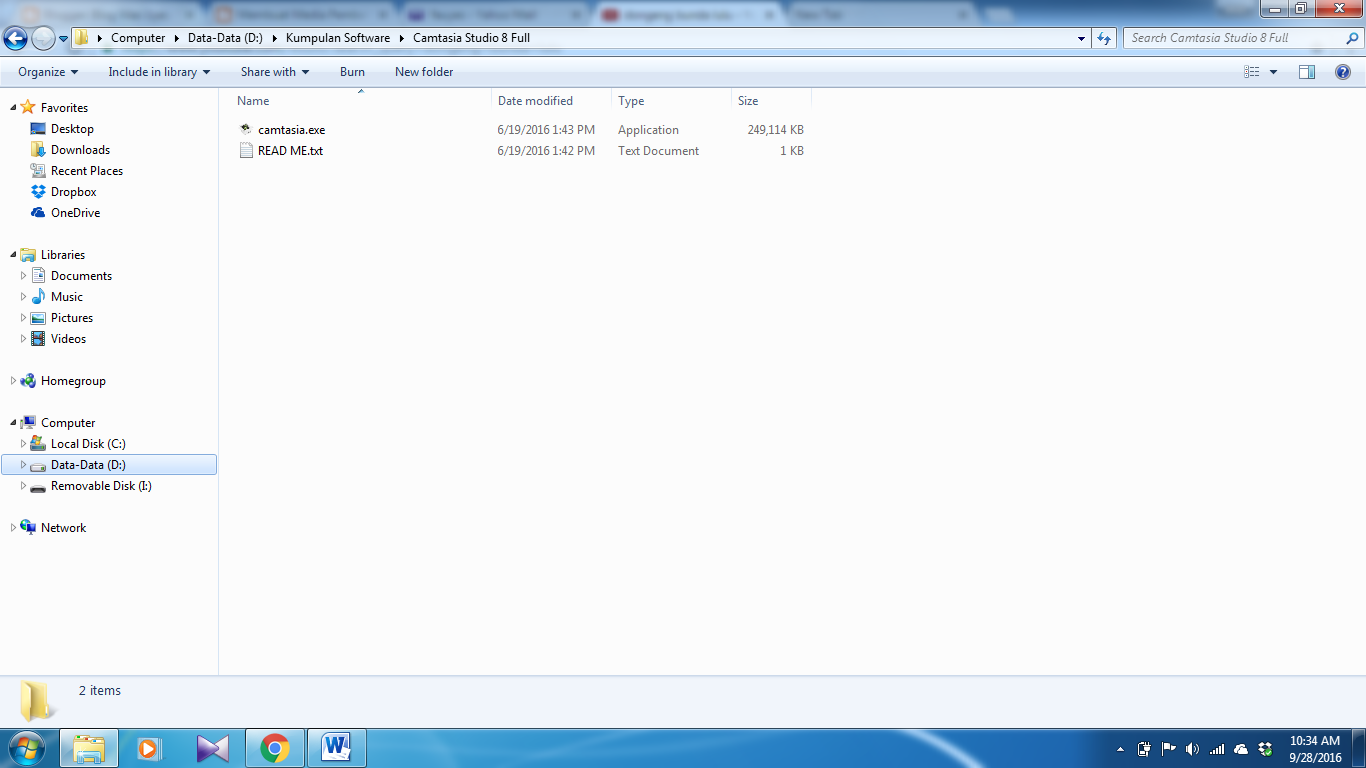The image size is (1366, 768).
Task: Click the change view icon
Action: tap(1252, 72)
